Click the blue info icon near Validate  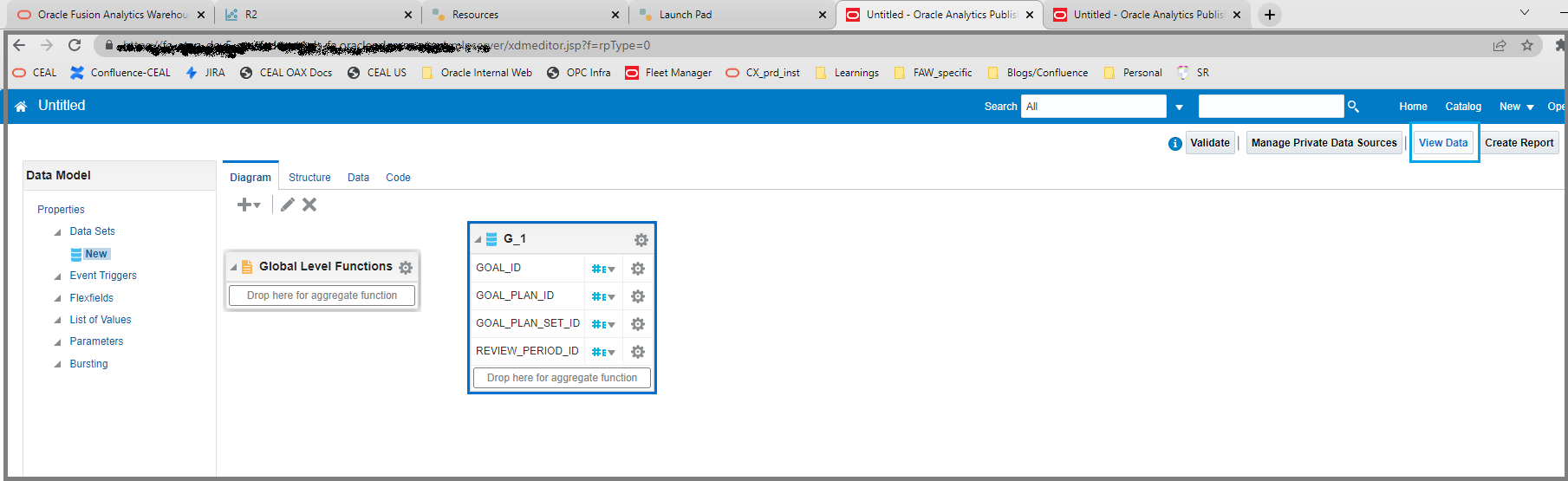click(x=1174, y=144)
